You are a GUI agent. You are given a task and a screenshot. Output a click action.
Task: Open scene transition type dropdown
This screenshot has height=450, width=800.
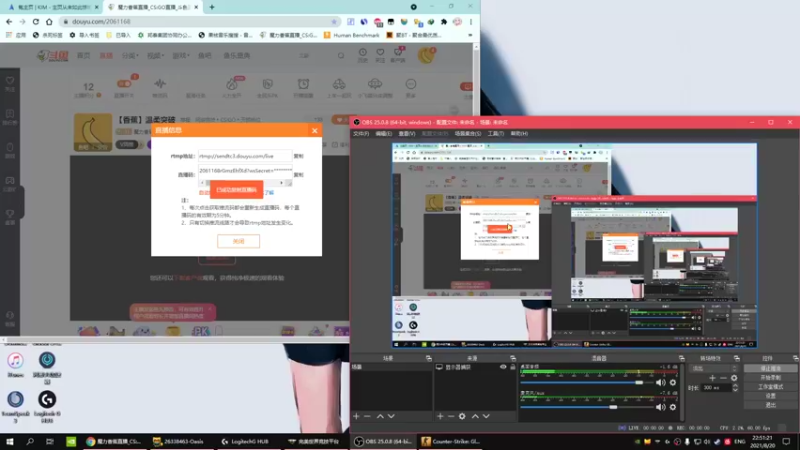[714, 368]
